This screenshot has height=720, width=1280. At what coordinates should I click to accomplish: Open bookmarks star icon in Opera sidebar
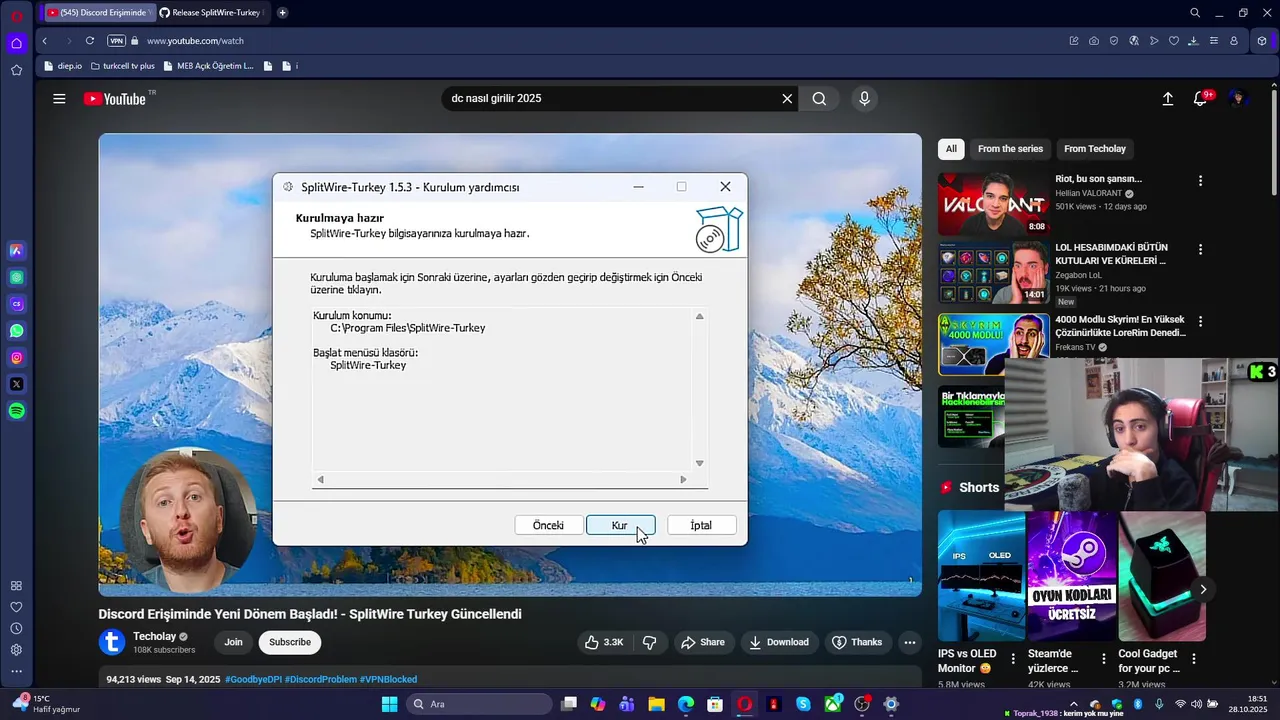[x=16, y=70]
